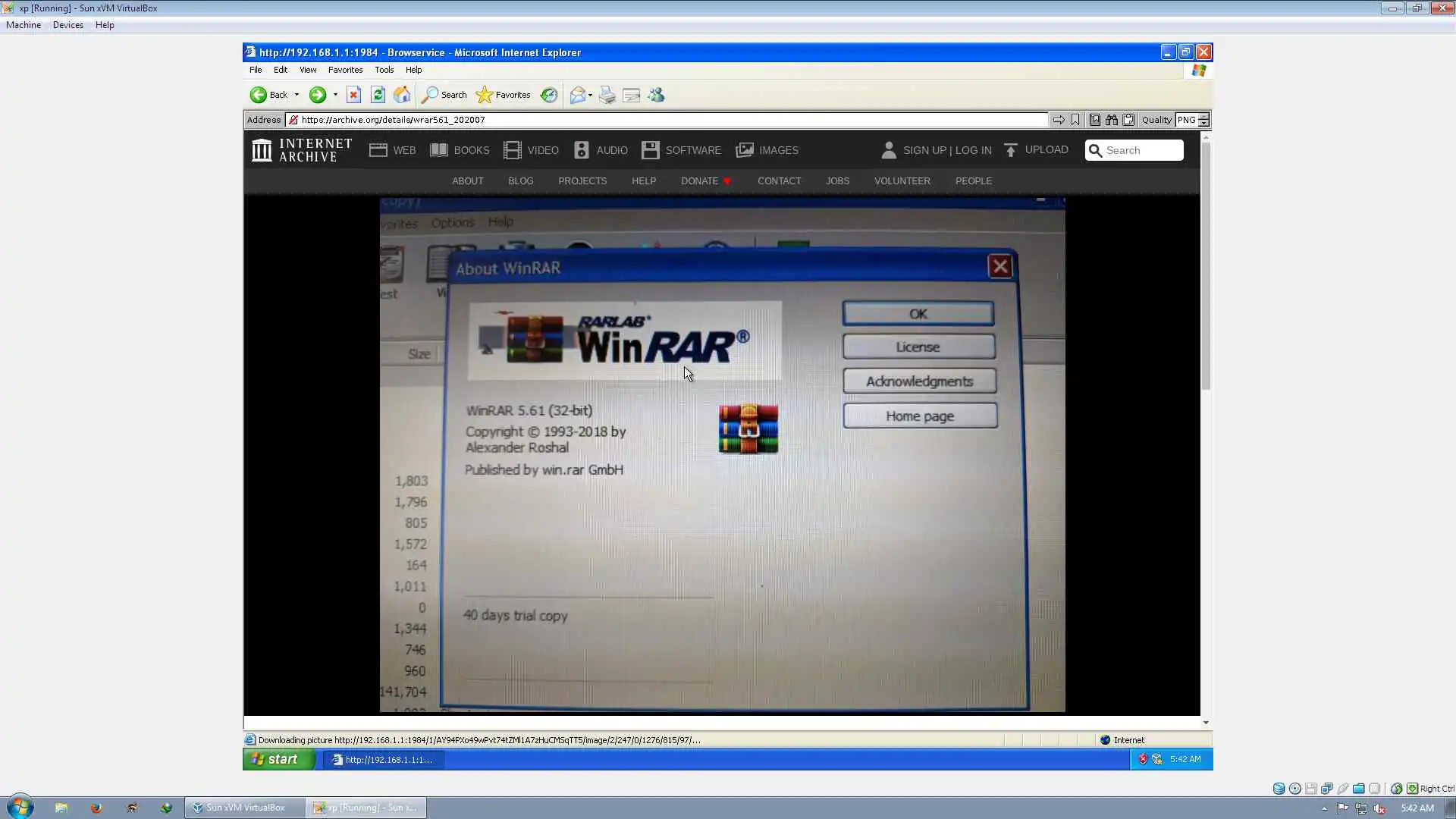Open the Back button history dropdown
This screenshot has width=1456, height=819.
coord(297,95)
